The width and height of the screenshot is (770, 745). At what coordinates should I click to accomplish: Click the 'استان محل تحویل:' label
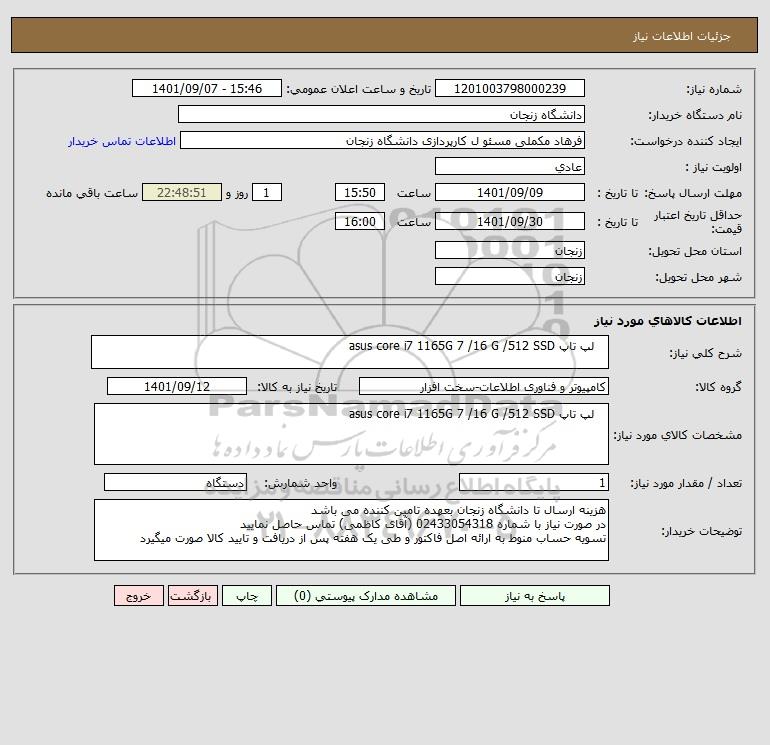point(695,251)
